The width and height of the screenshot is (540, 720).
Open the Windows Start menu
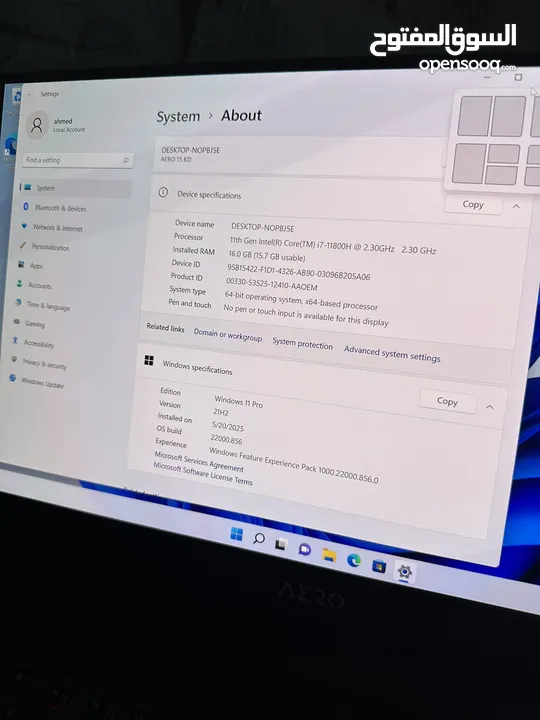click(236, 534)
